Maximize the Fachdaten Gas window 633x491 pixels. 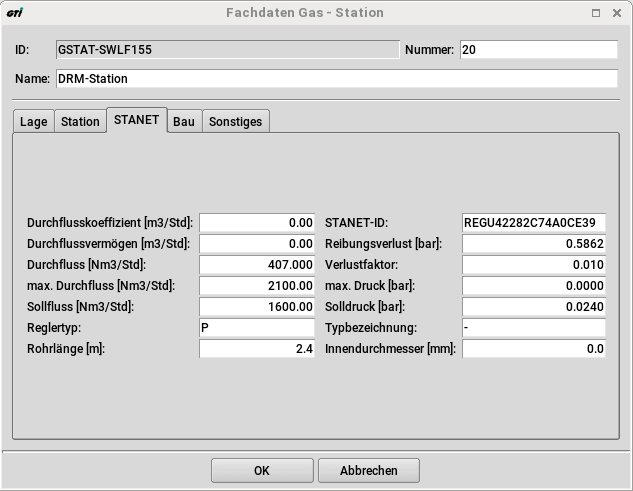596,13
